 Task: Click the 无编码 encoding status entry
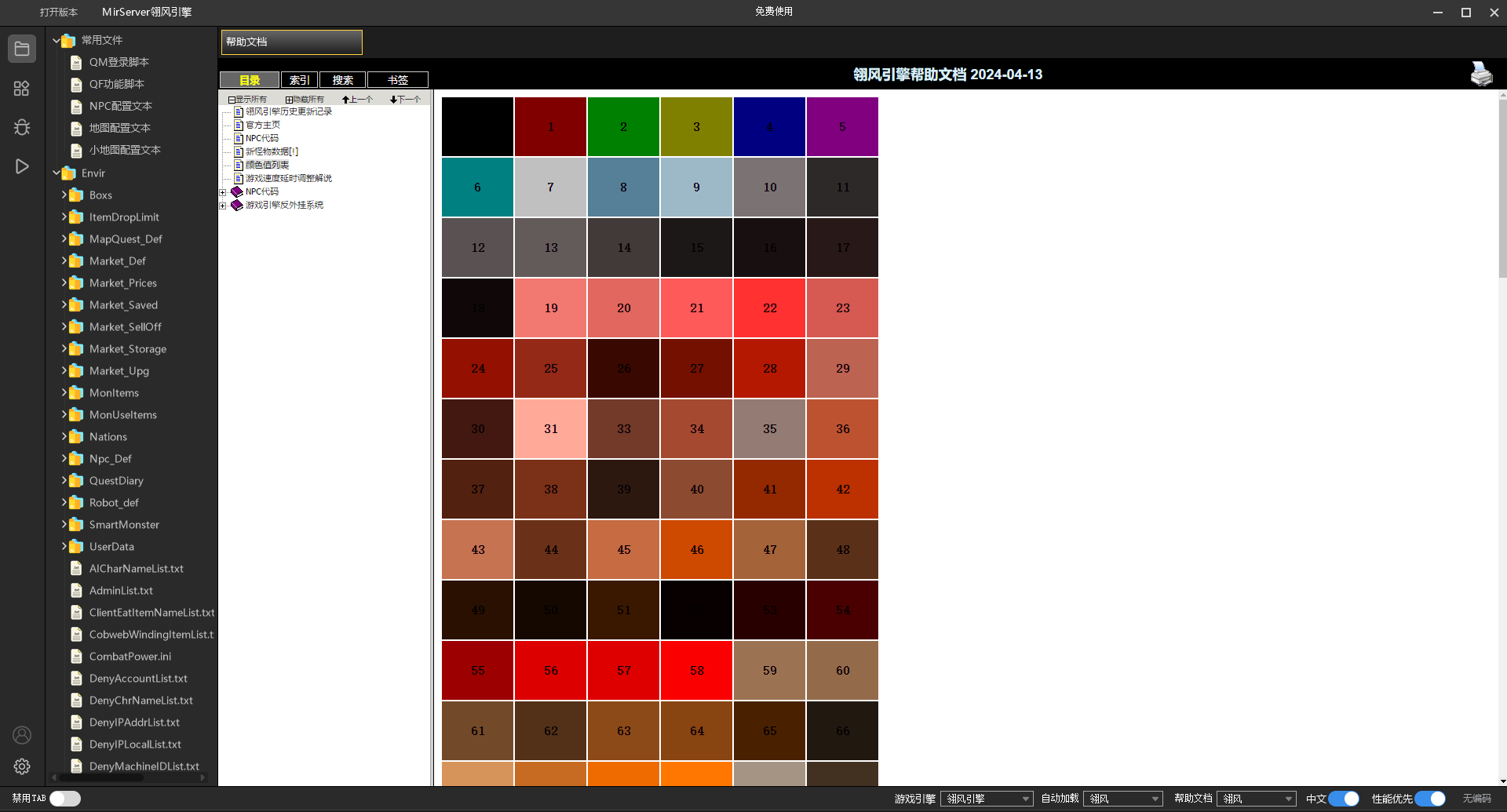pyautogui.click(x=1476, y=799)
